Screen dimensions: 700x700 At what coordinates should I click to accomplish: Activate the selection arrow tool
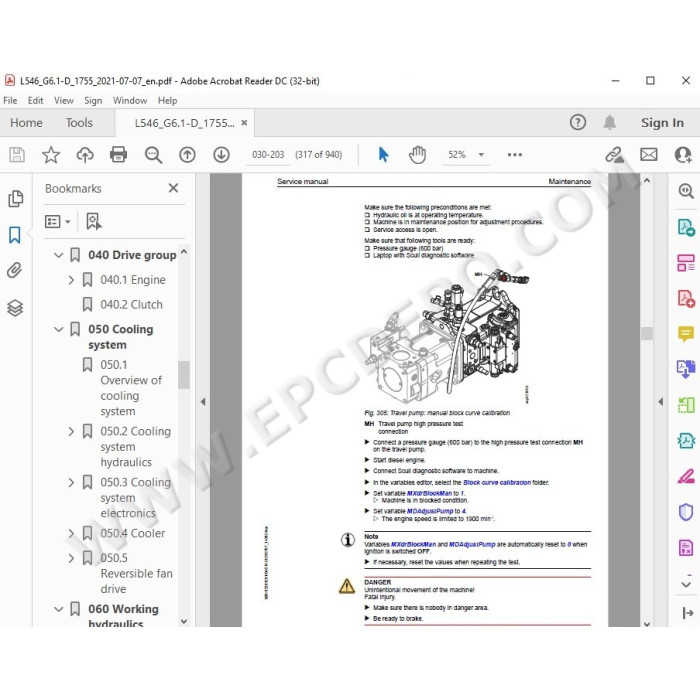coord(383,154)
